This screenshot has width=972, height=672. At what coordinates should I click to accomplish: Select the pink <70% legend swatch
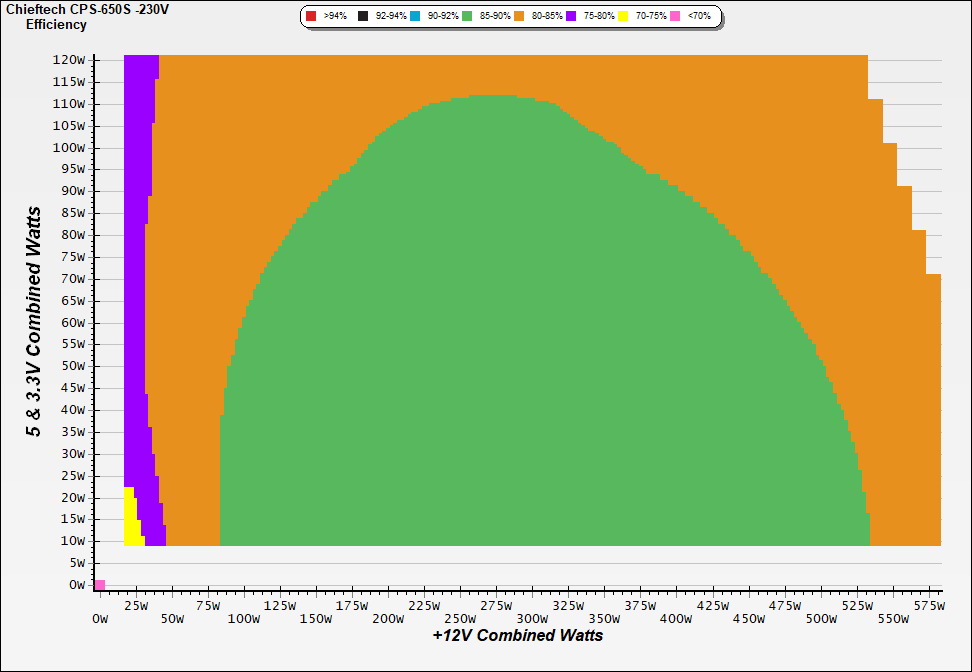point(675,17)
